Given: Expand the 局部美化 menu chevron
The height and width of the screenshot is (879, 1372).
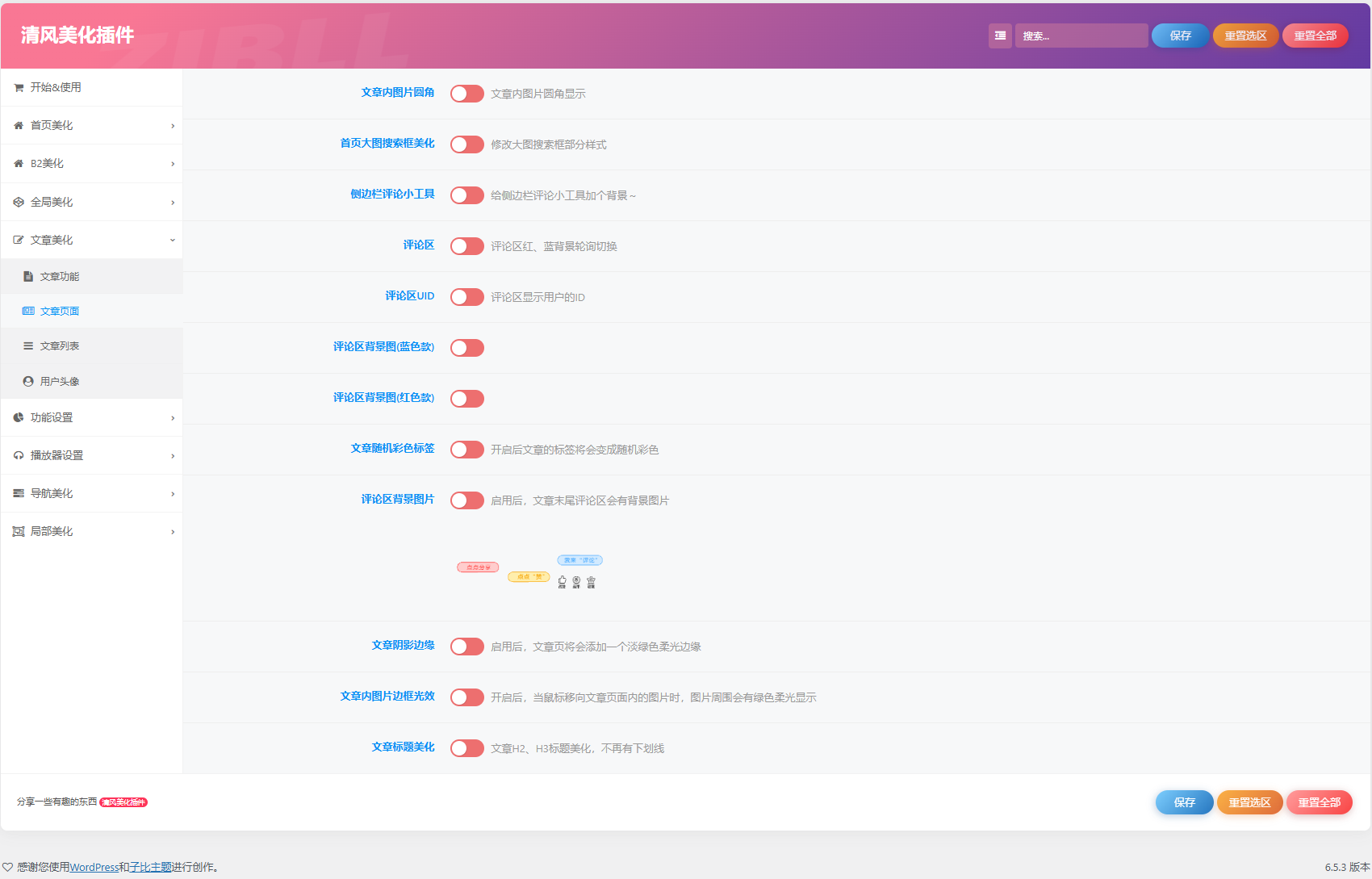Looking at the screenshot, I should (x=173, y=532).
